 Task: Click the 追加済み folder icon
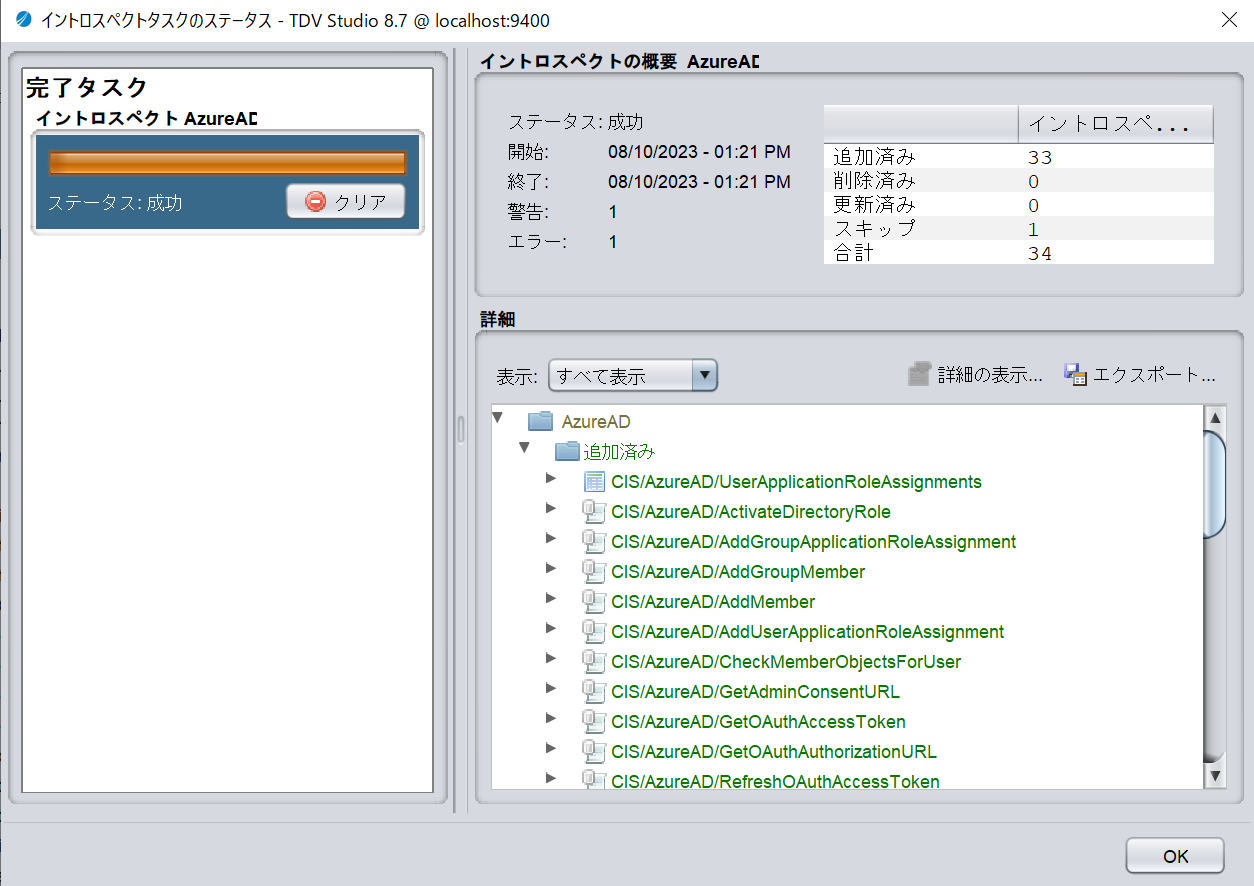567,451
